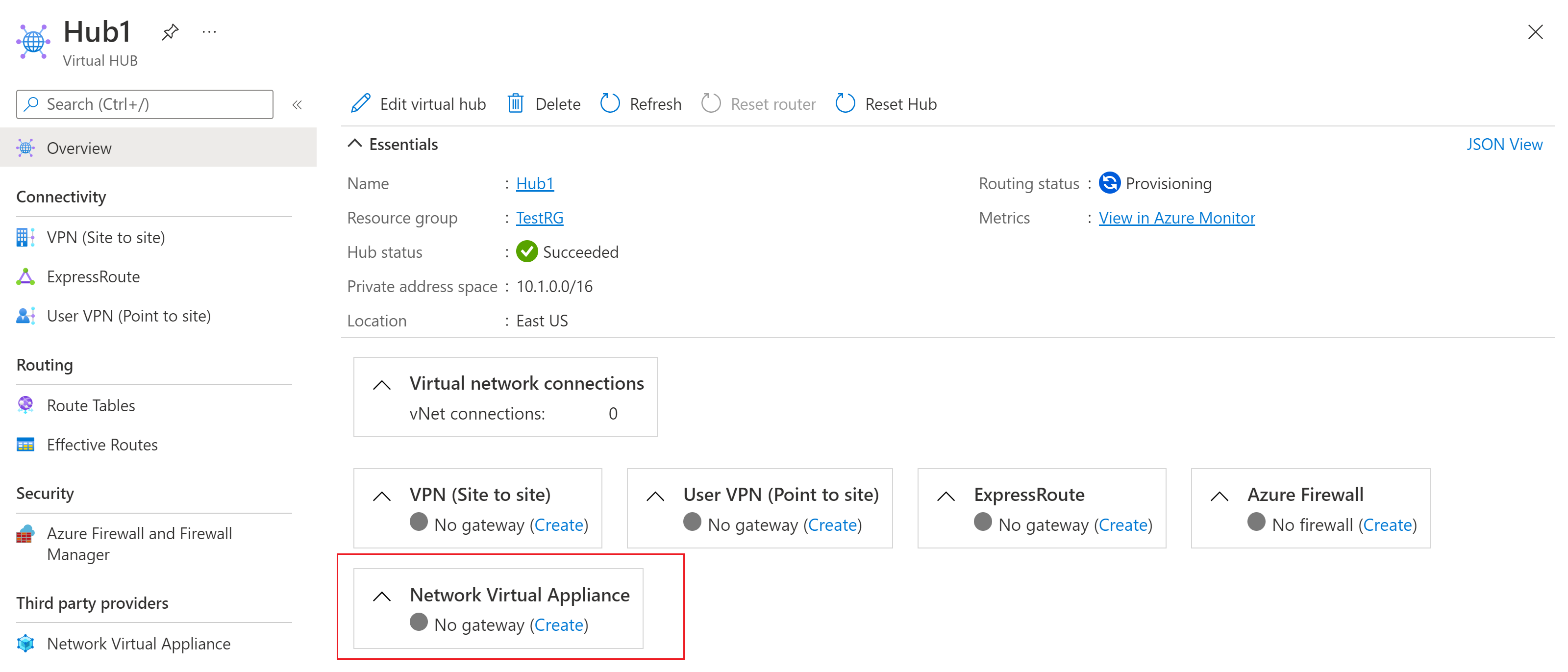
Task: Create a Network Virtual Appliance gateway
Action: [559, 625]
